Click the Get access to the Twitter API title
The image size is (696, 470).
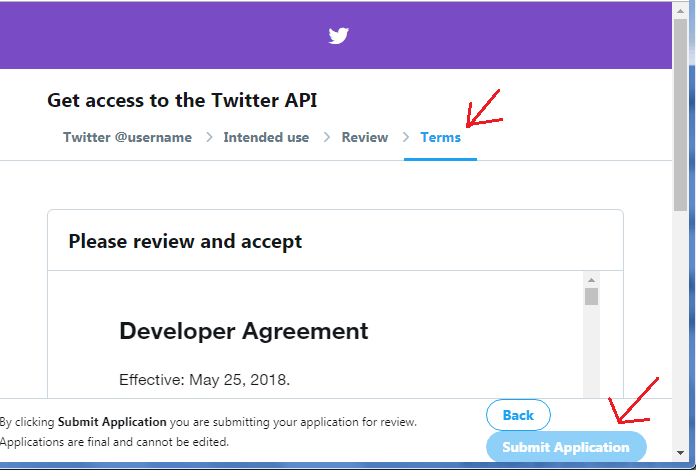point(182,100)
